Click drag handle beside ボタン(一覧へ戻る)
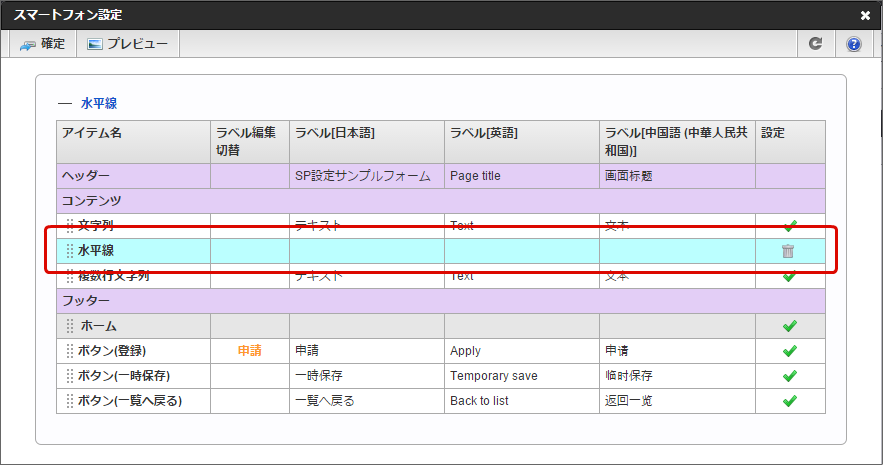The width and height of the screenshot is (883, 465). [x=70, y=401]
